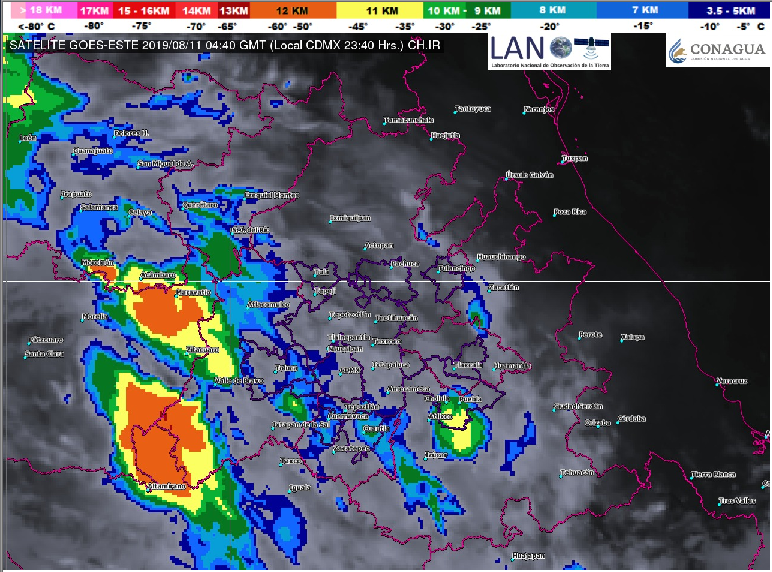Select the Huejutla city label
The image size is (772, 572).
point(445,135)
